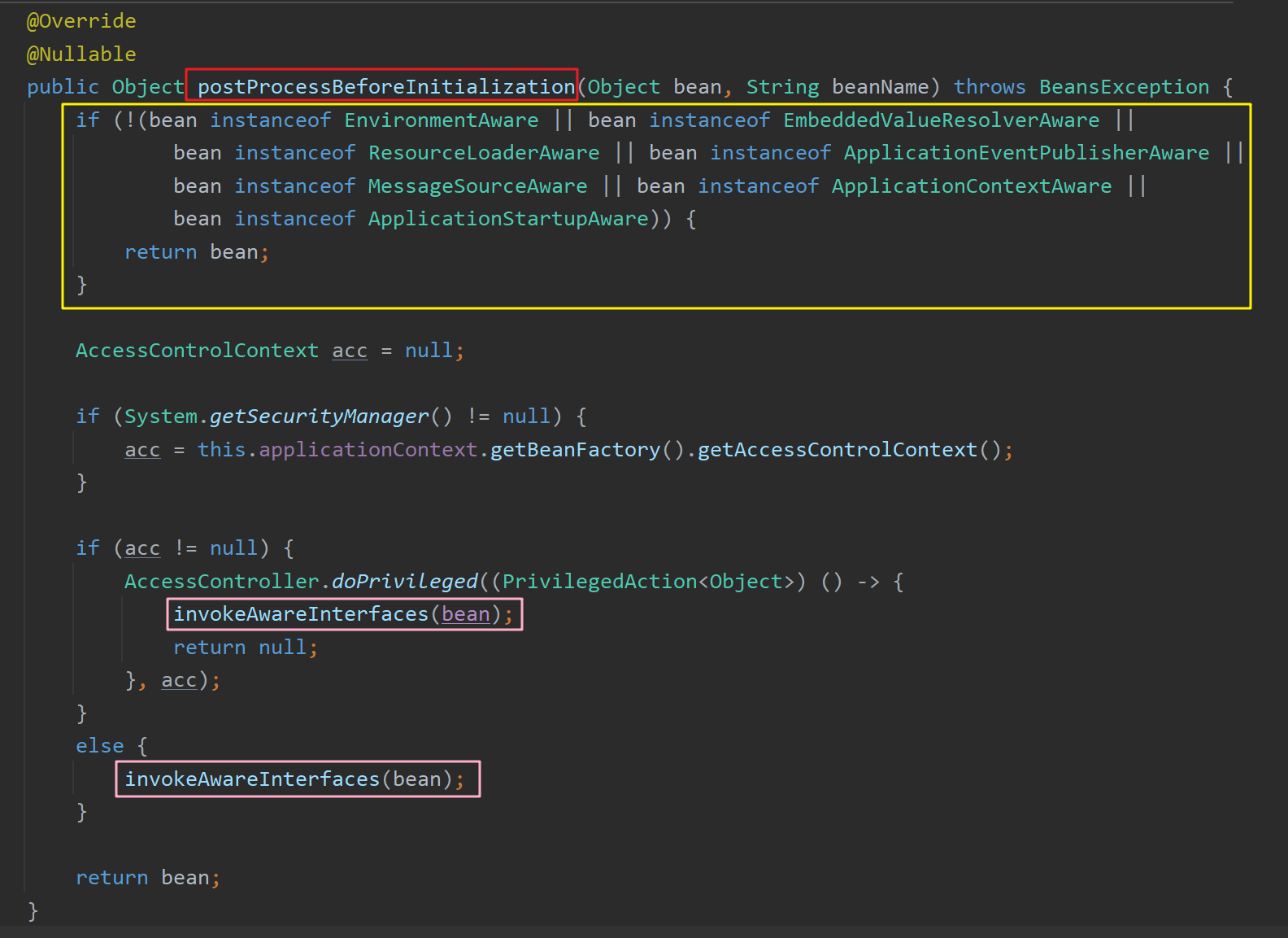The image size is (1288, 938).
Task: Click the MessageSourceAware type name
Action: point(477,186)
